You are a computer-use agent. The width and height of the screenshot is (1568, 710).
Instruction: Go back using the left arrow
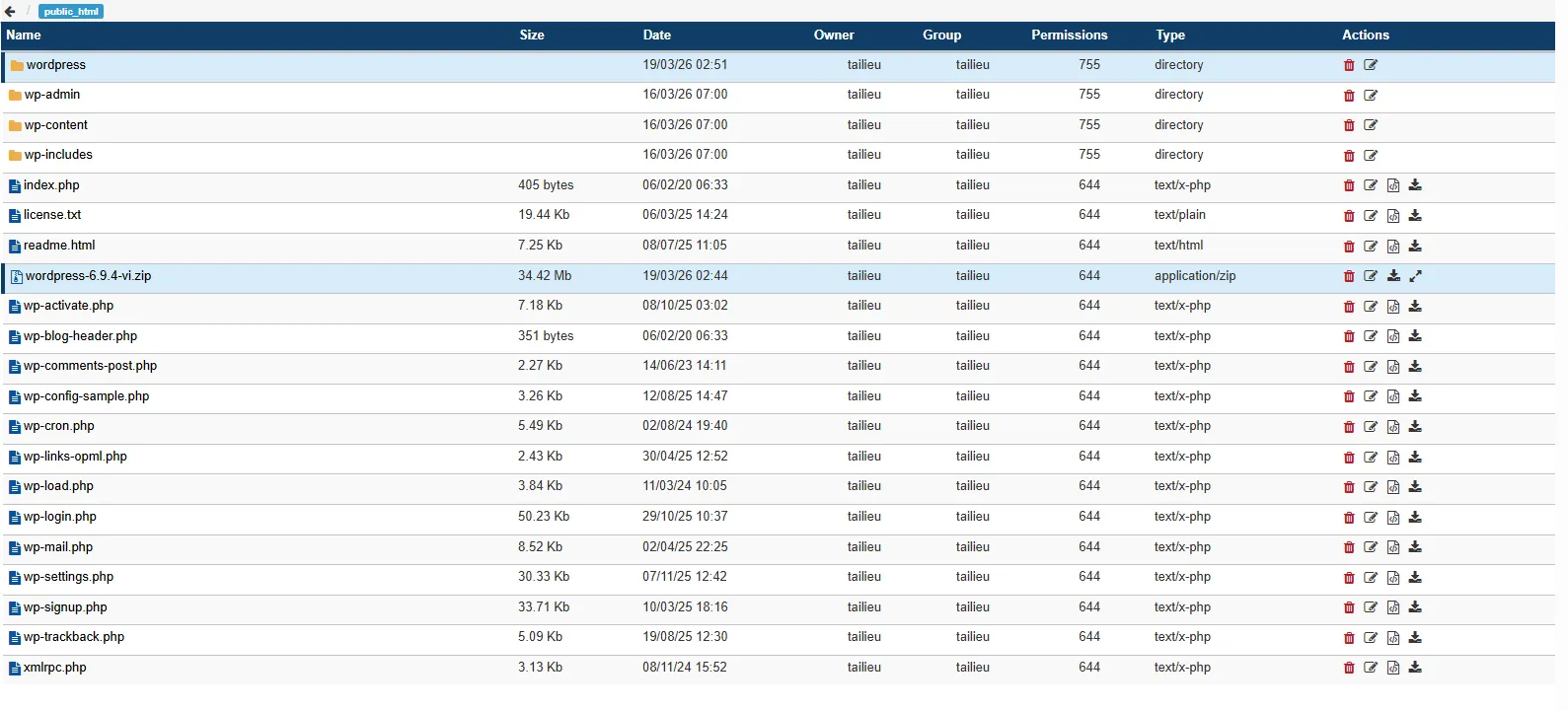pyautogui.click(x=10, y=12)
